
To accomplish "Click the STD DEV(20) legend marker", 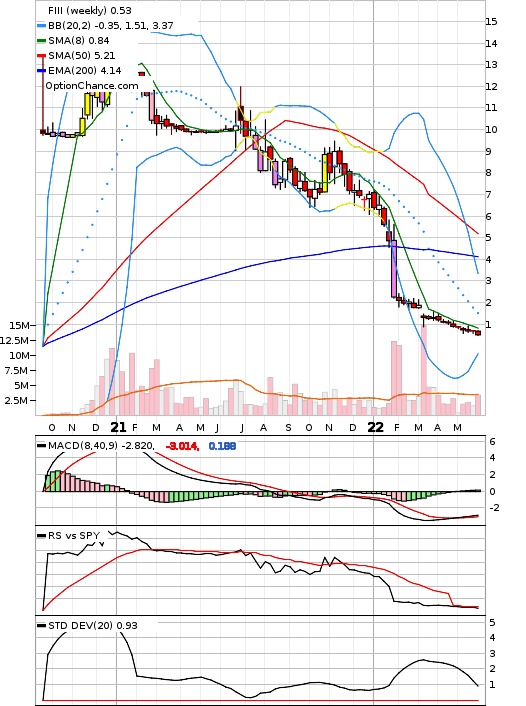I will pos(41,626).
